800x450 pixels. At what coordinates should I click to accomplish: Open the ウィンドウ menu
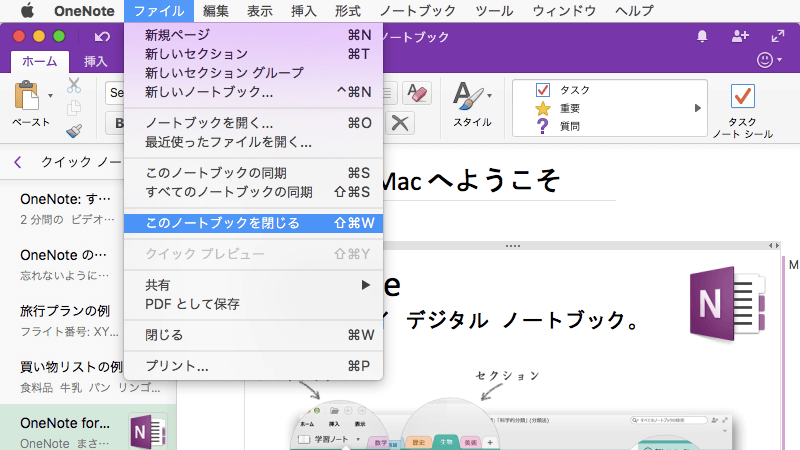coord(564,11)
